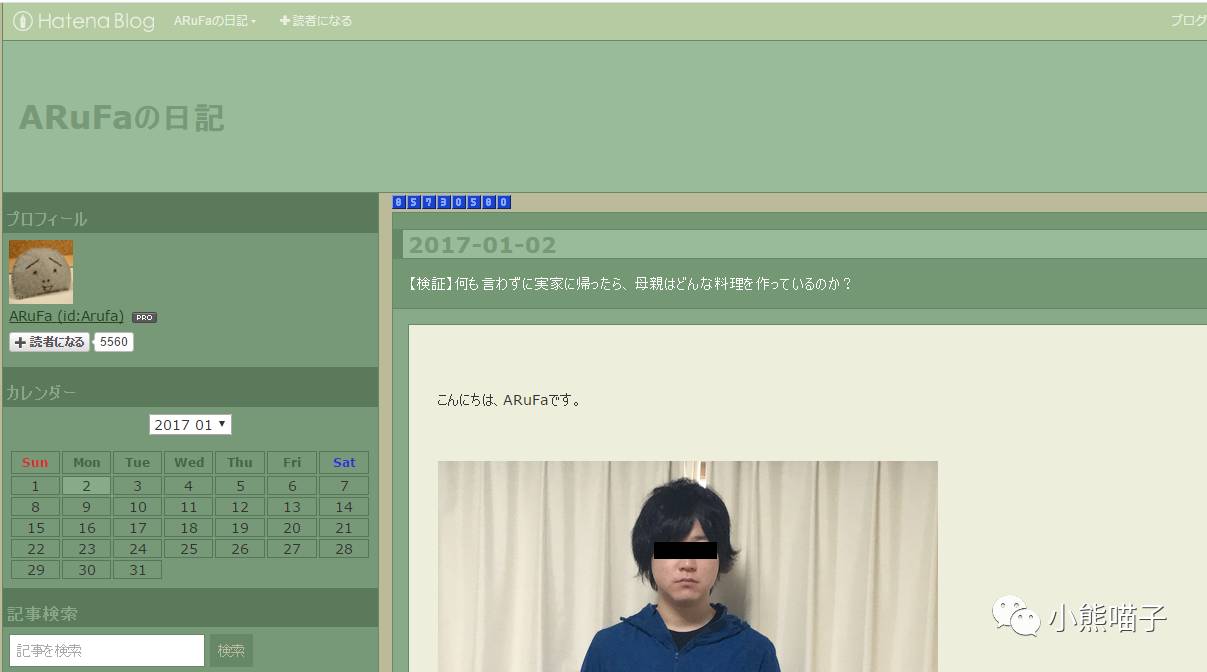Screen dimensions: 1207x672
Task: Click the PRO badge next to the profile name
Action: tap(143, 317)
